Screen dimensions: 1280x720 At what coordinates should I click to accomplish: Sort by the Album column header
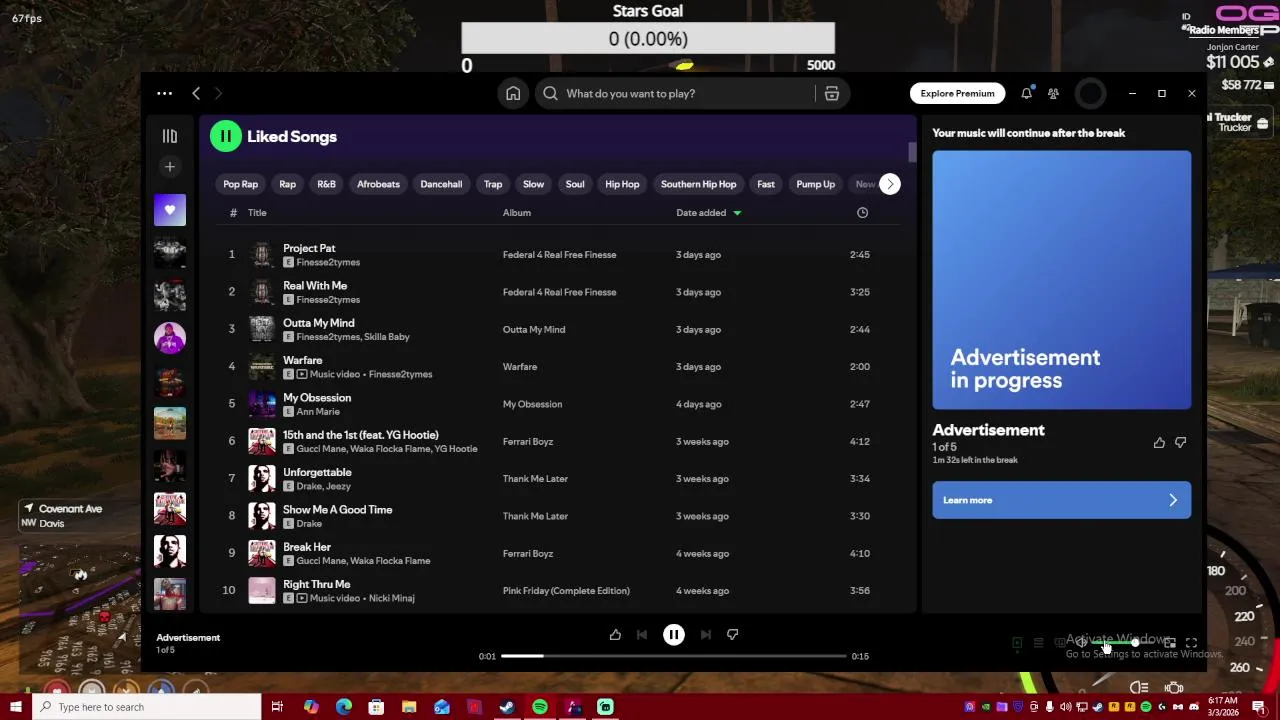point(516,212)
